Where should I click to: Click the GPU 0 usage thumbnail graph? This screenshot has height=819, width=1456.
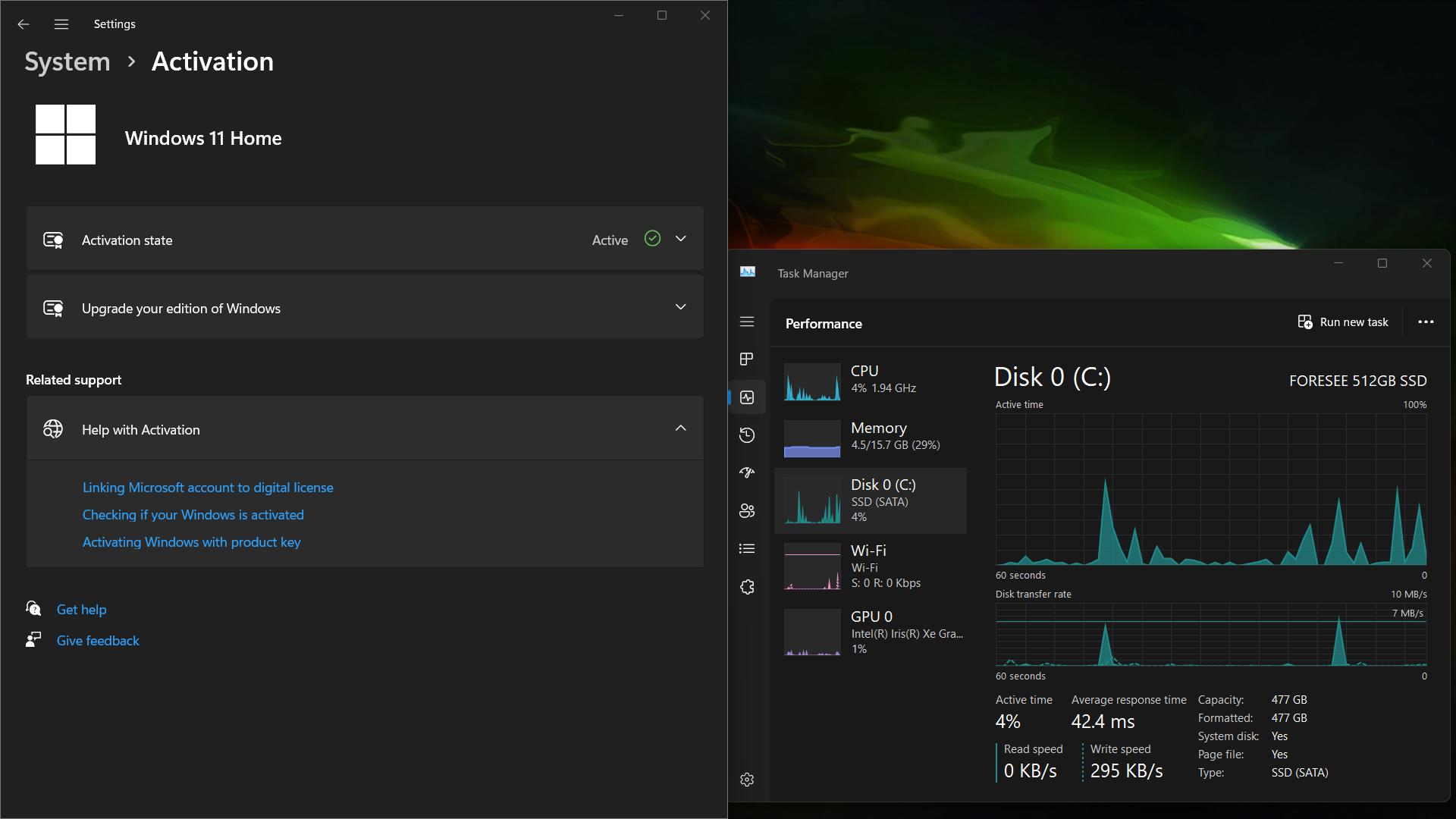pyautogui.click(x=812, y=632)
